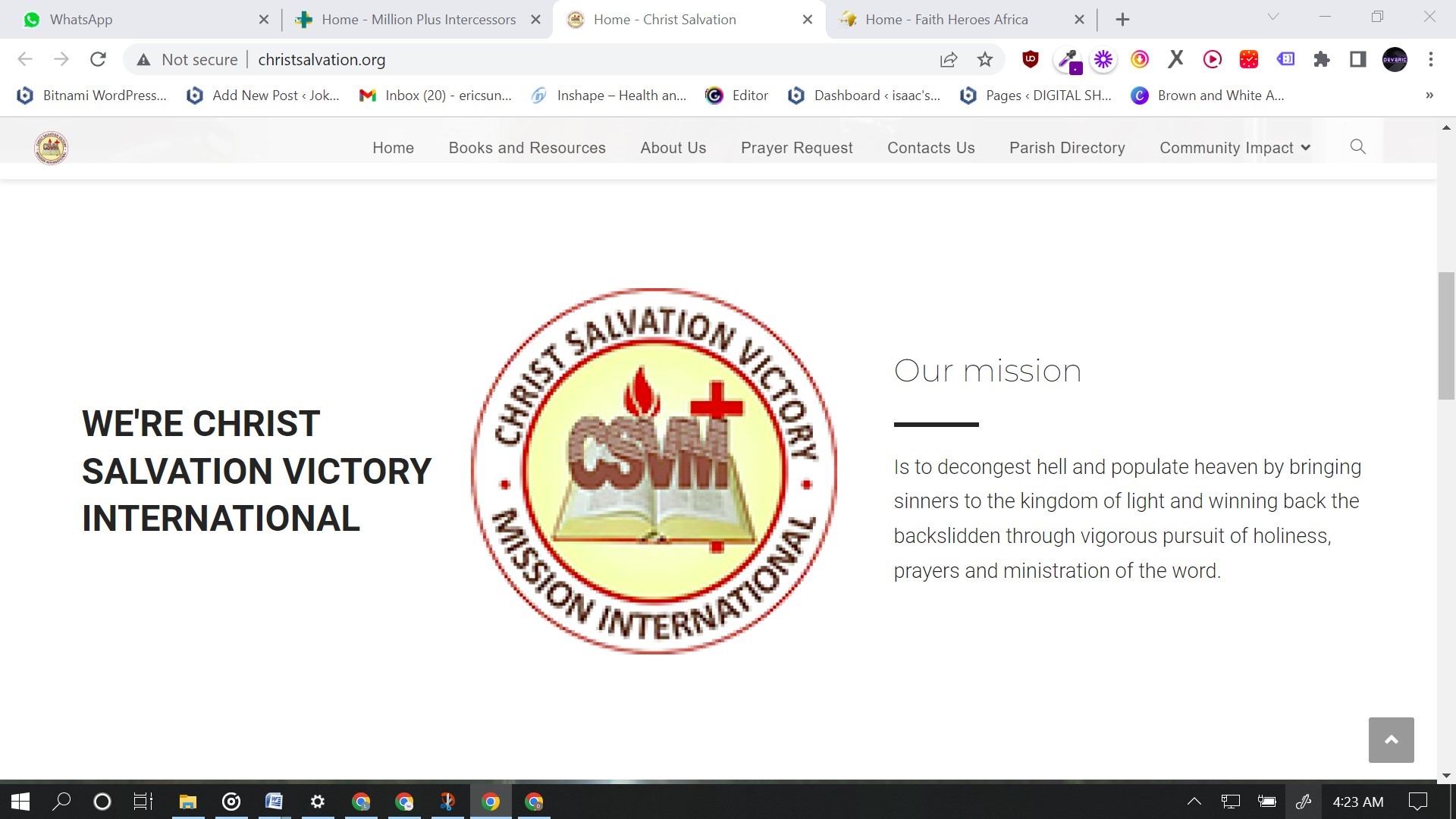Image resolution: width=1456 pixels, height=819 pixels.
Task: Open Pages ‹ DIGITAL SH bookmark
Action: (1036, 96)
